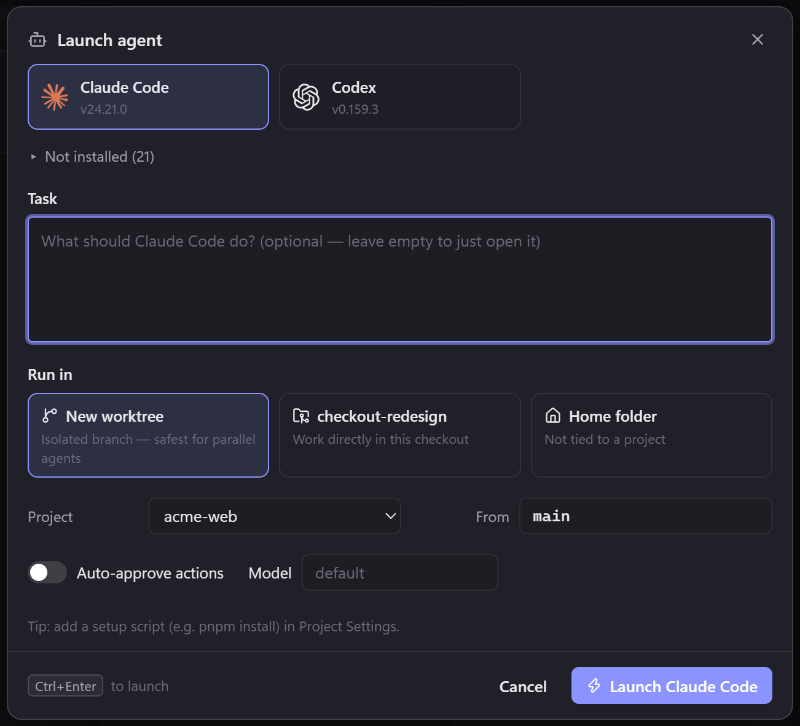The width and height of the screenshot is (800, 726).
Task: Edit the From branch field showing main
Action: click(645, 516)
